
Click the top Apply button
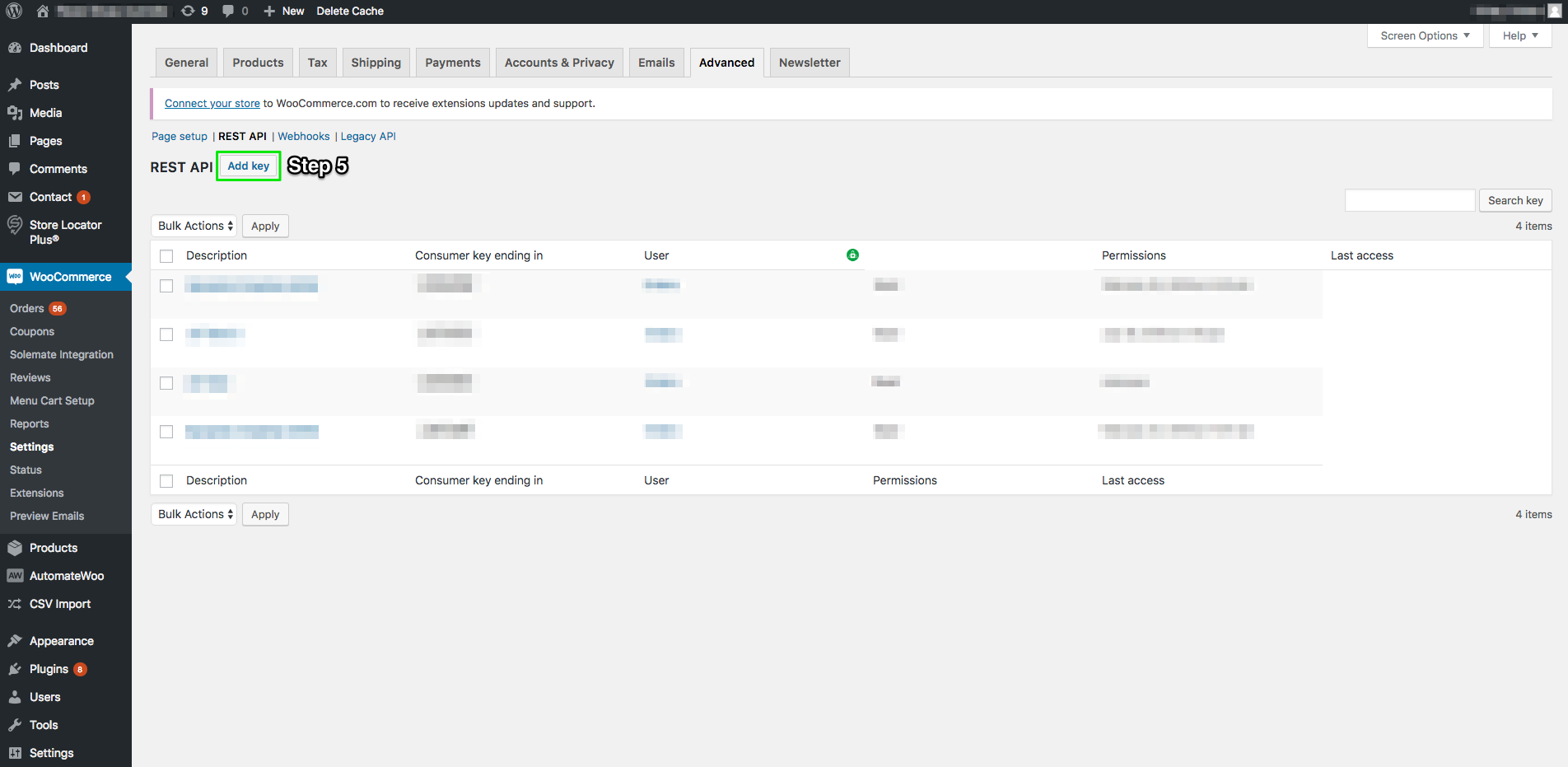pos(265,226)
